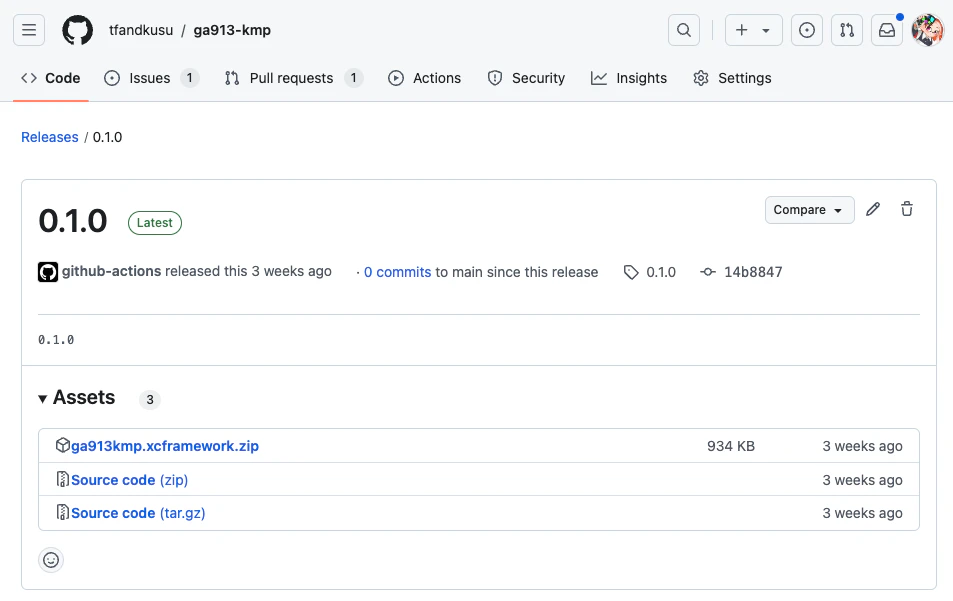Edit the release with pencil icon
Screen dimensions: 953x601
pyautogui.click(x=873, y=209)
